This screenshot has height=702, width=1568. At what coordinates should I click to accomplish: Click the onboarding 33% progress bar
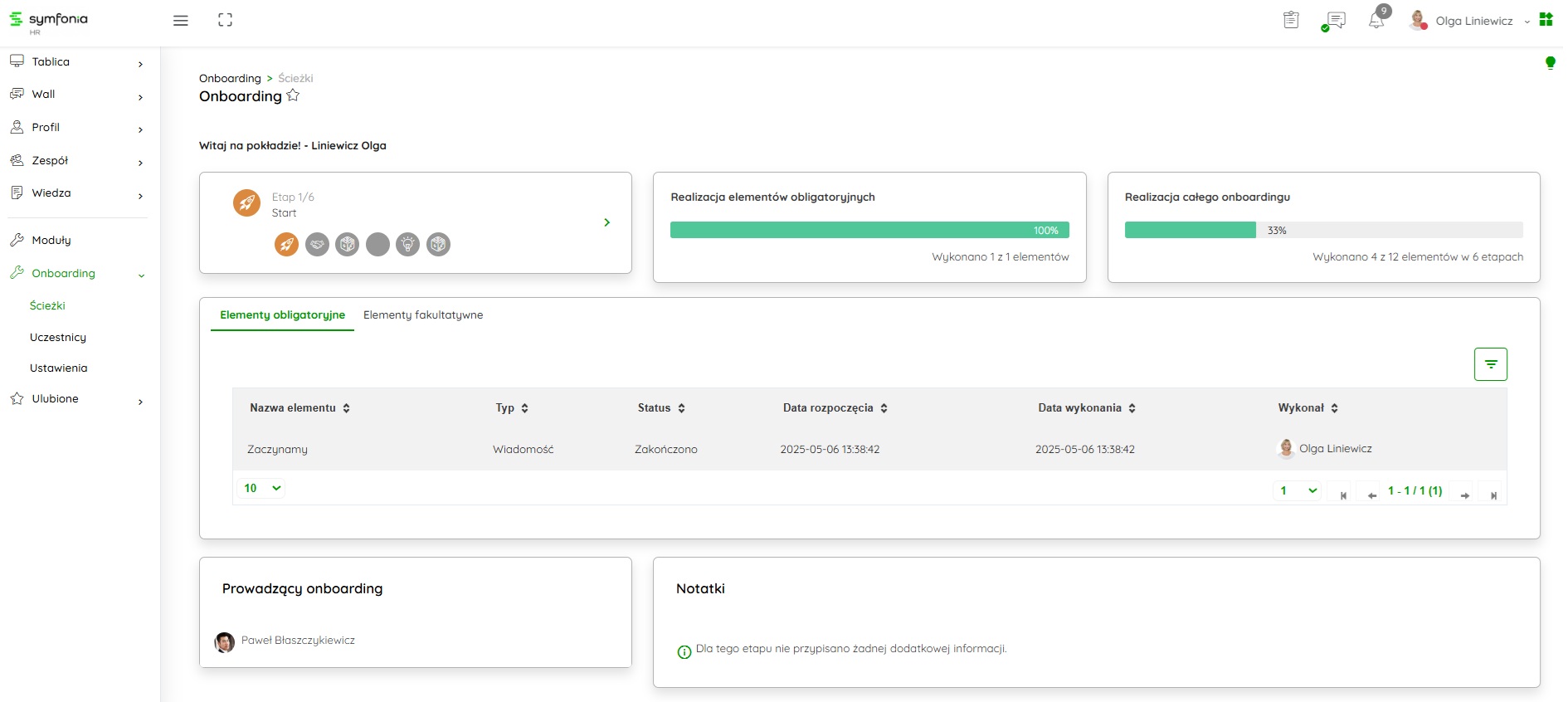tap(1322, 231)
